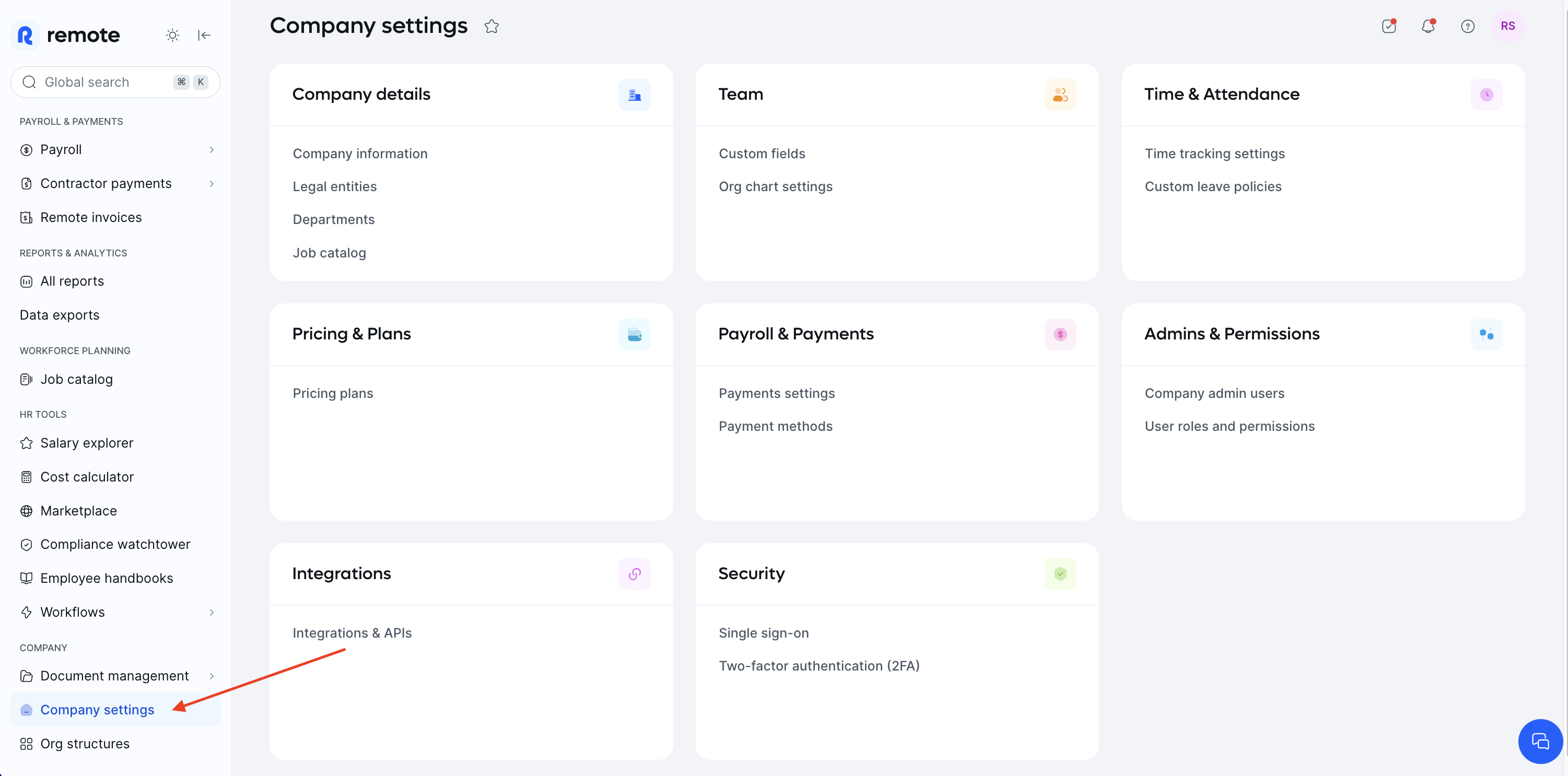Open Two-factor authentication (2FA) link
This screenshot has height=776, width=1568.
(818, 666)
